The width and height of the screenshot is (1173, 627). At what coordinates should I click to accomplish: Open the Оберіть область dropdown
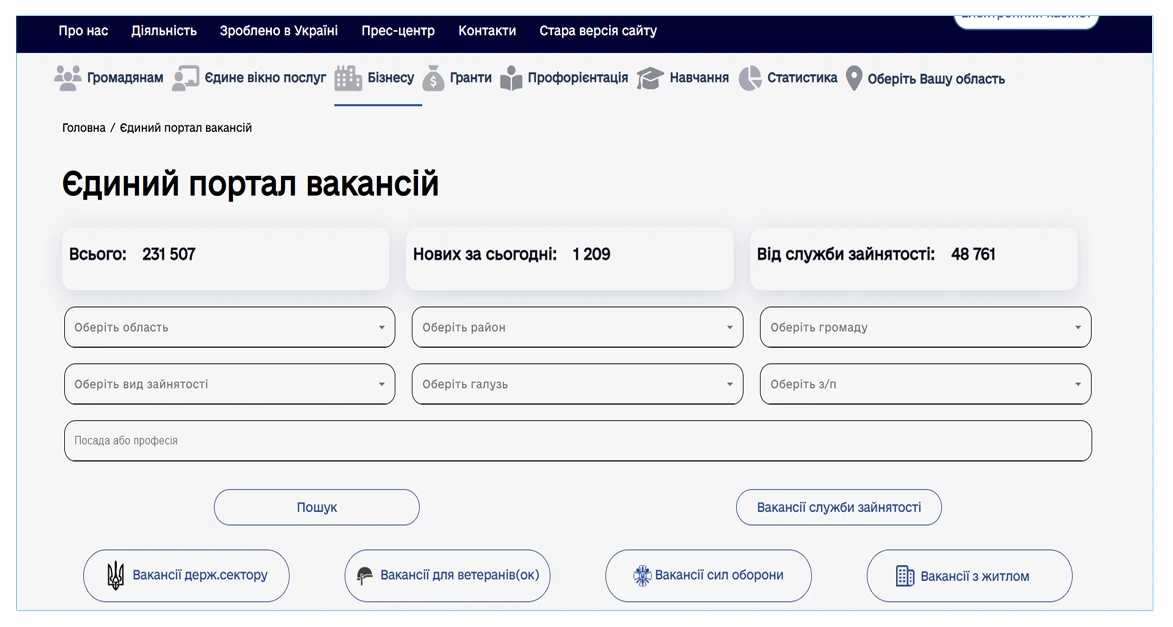tap(230, 327)
